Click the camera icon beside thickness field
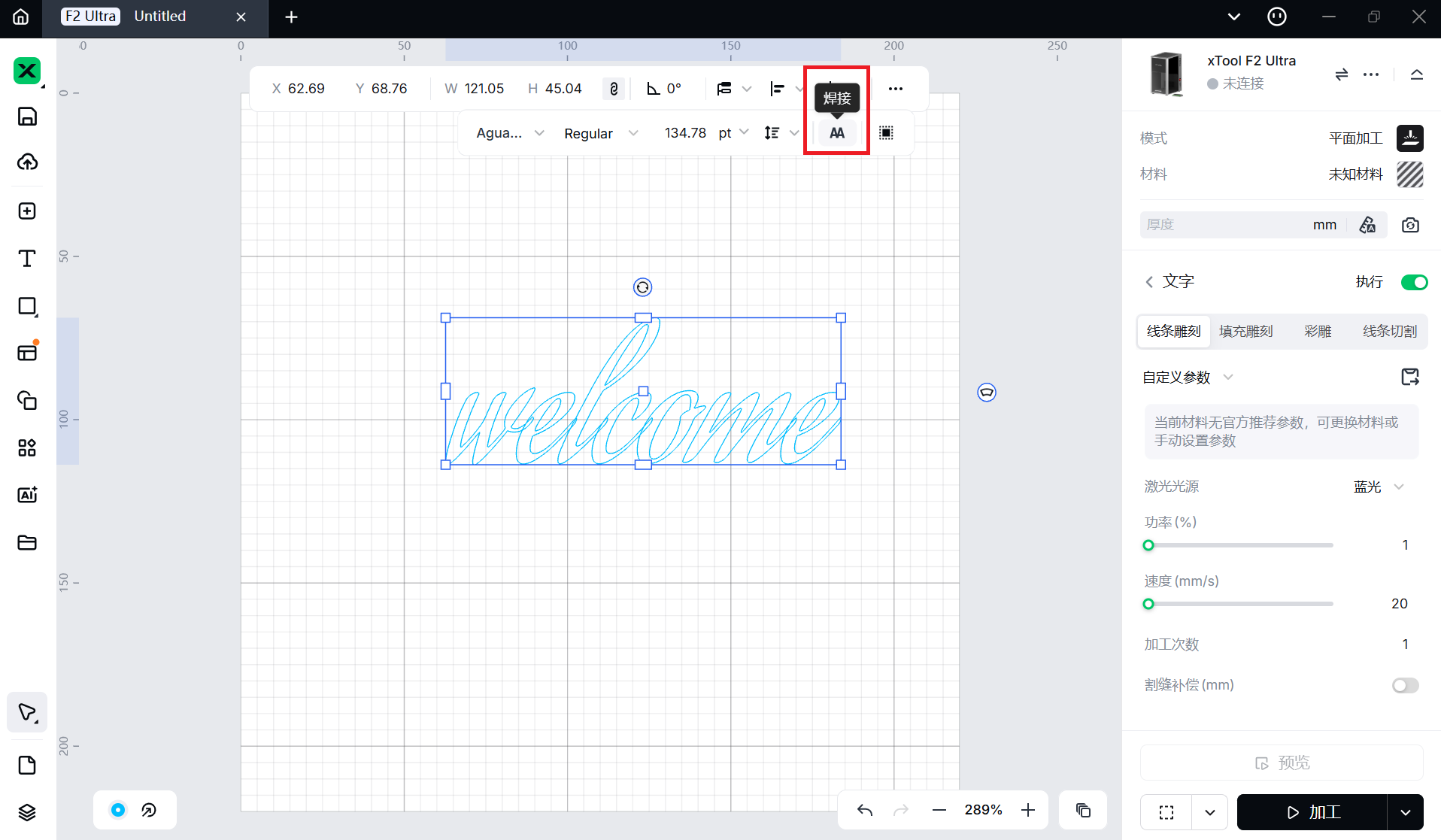Image resolution: width=1441 pixels, height=840 pixels. (x=1410, y=225)
